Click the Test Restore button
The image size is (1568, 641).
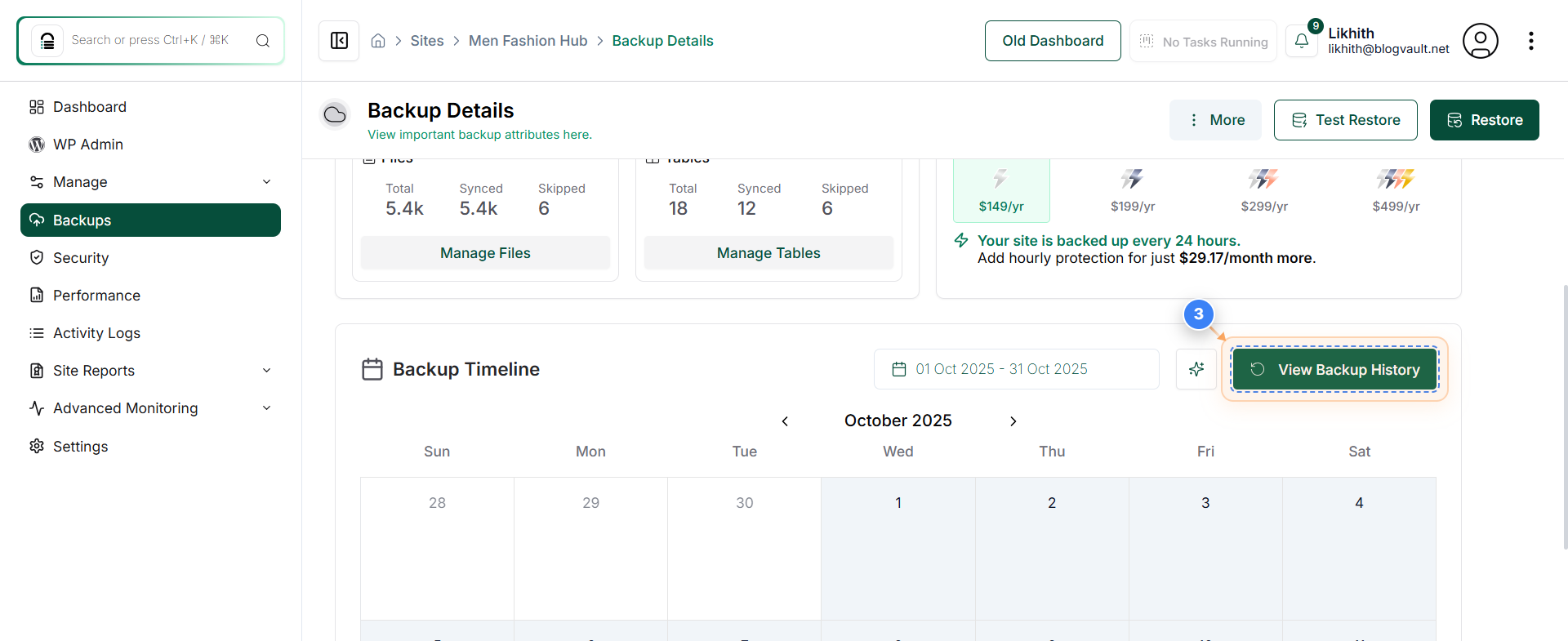pos(1346,120)
